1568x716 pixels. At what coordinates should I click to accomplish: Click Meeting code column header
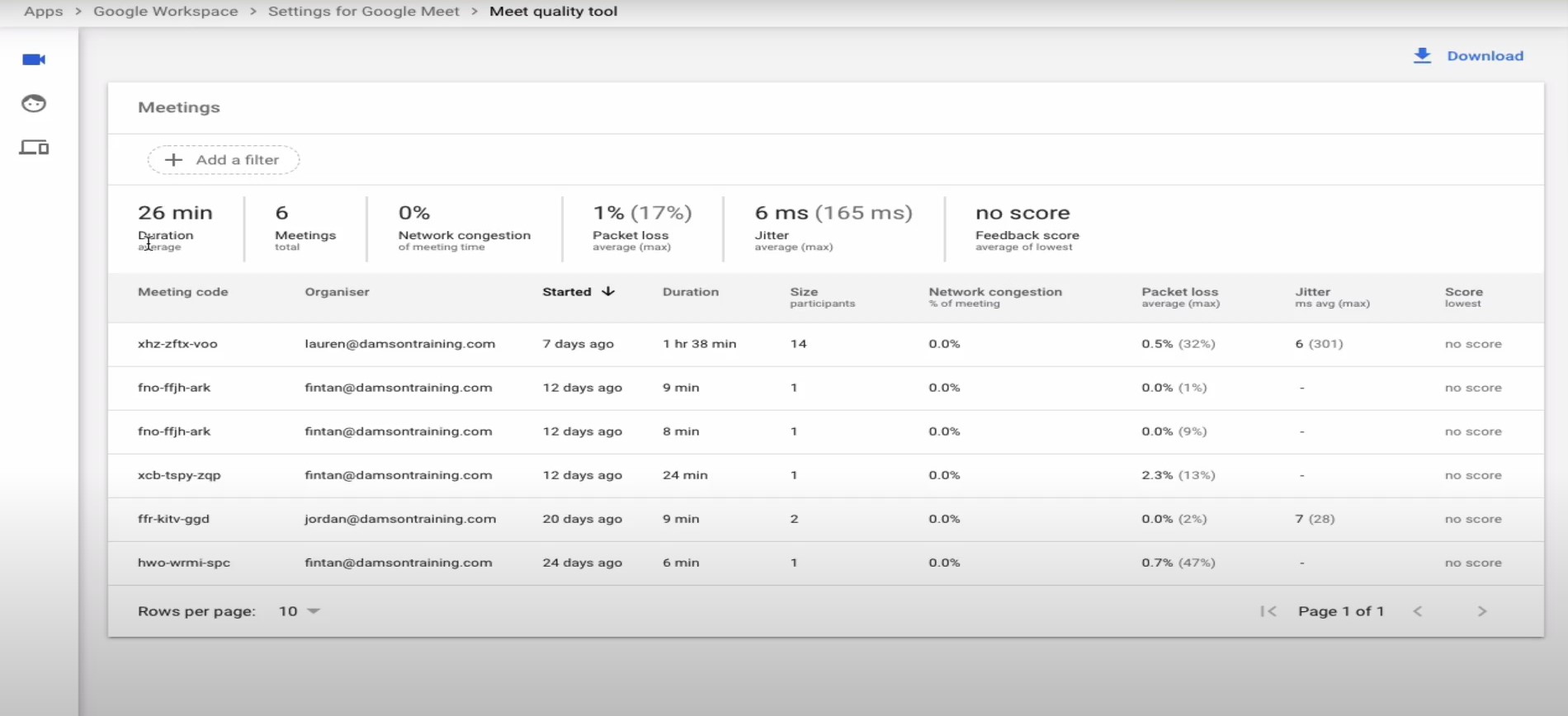tap(183, 292)
